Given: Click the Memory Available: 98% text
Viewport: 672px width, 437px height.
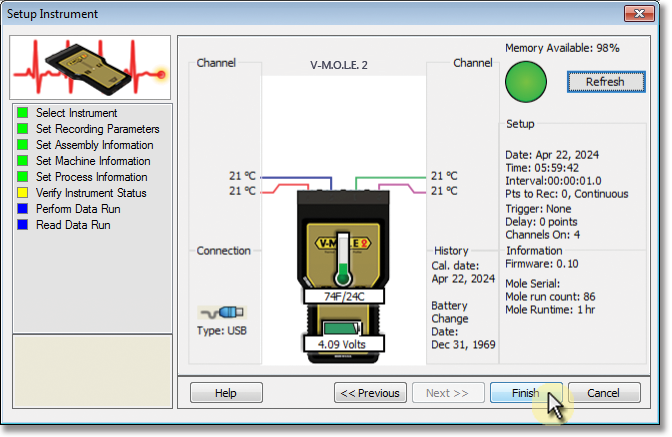Looking at the screenshot, I should click(x=562, y=48).
